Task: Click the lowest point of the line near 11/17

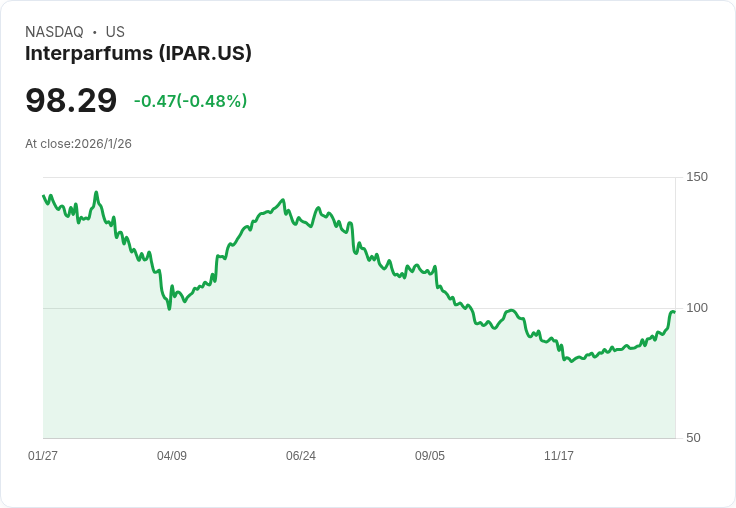Action: click(x=571, y=361)
